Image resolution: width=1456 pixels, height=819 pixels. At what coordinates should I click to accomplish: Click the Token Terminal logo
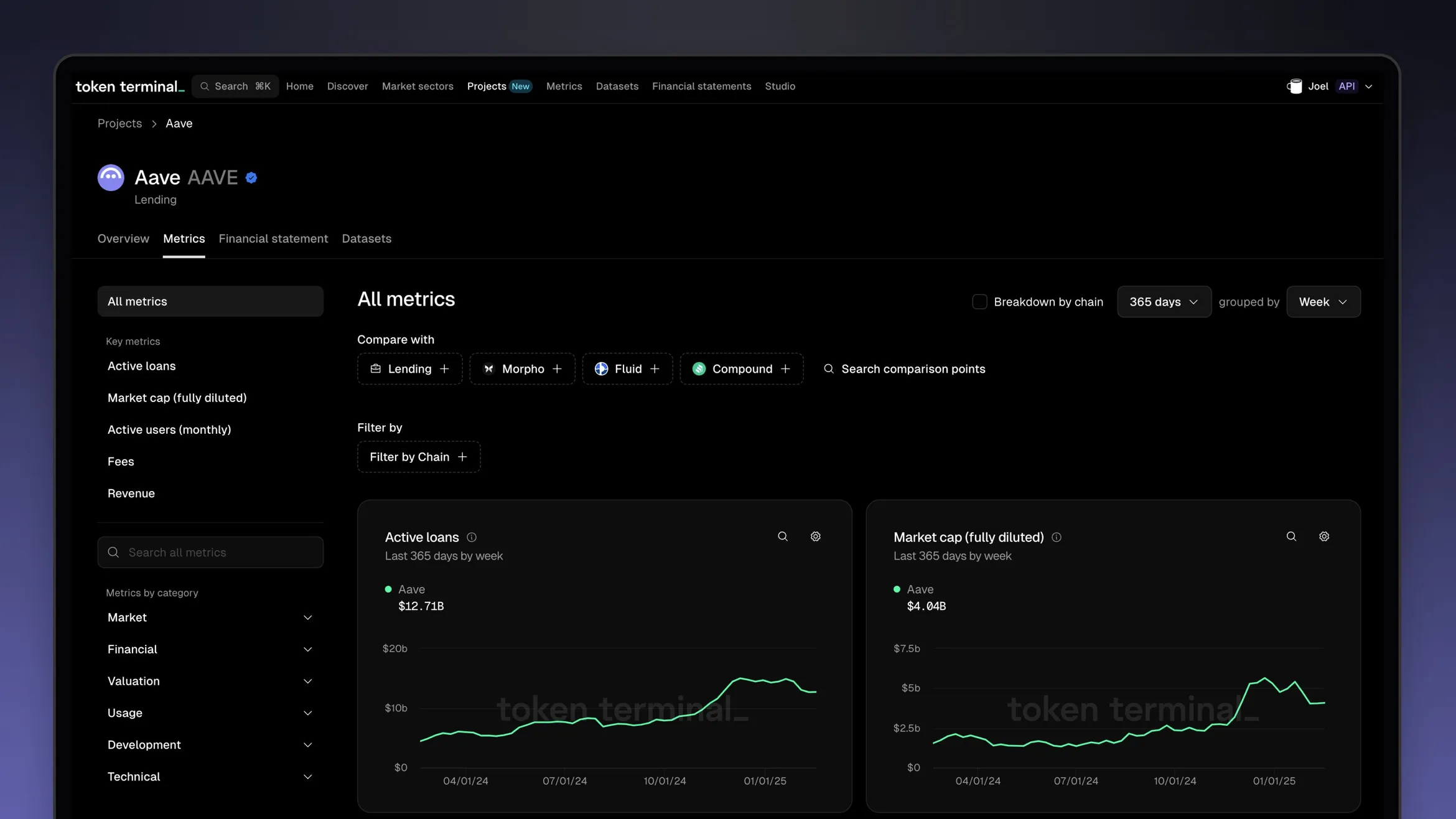130,87
